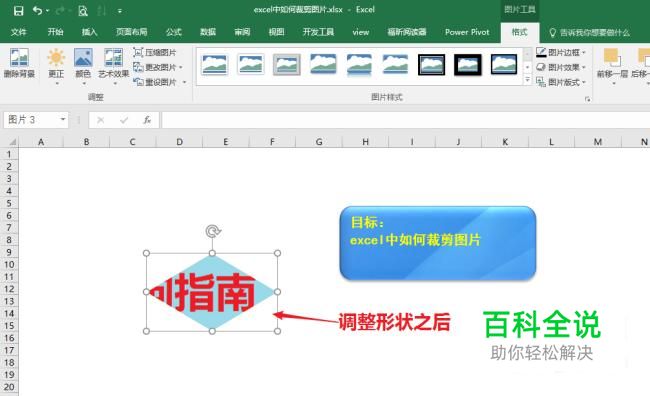Switch to the 插入 ribbon tab

tap(89, 32)
